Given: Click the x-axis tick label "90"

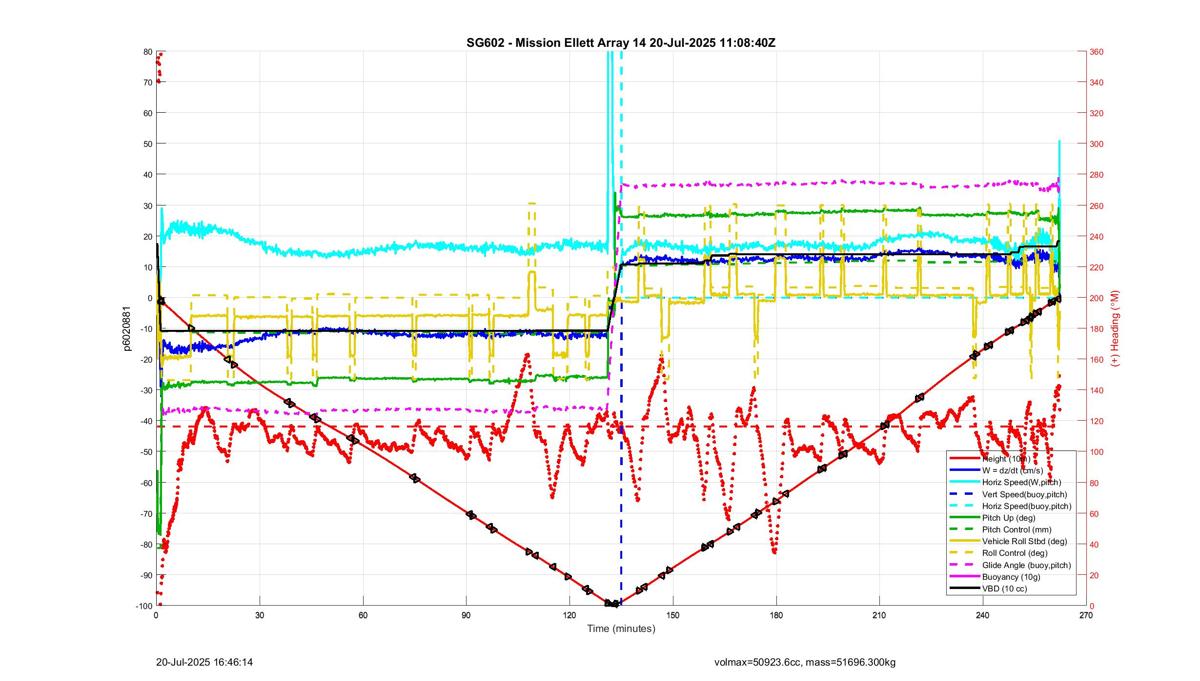Looking at the screenshot, I should tap(466, 615).
